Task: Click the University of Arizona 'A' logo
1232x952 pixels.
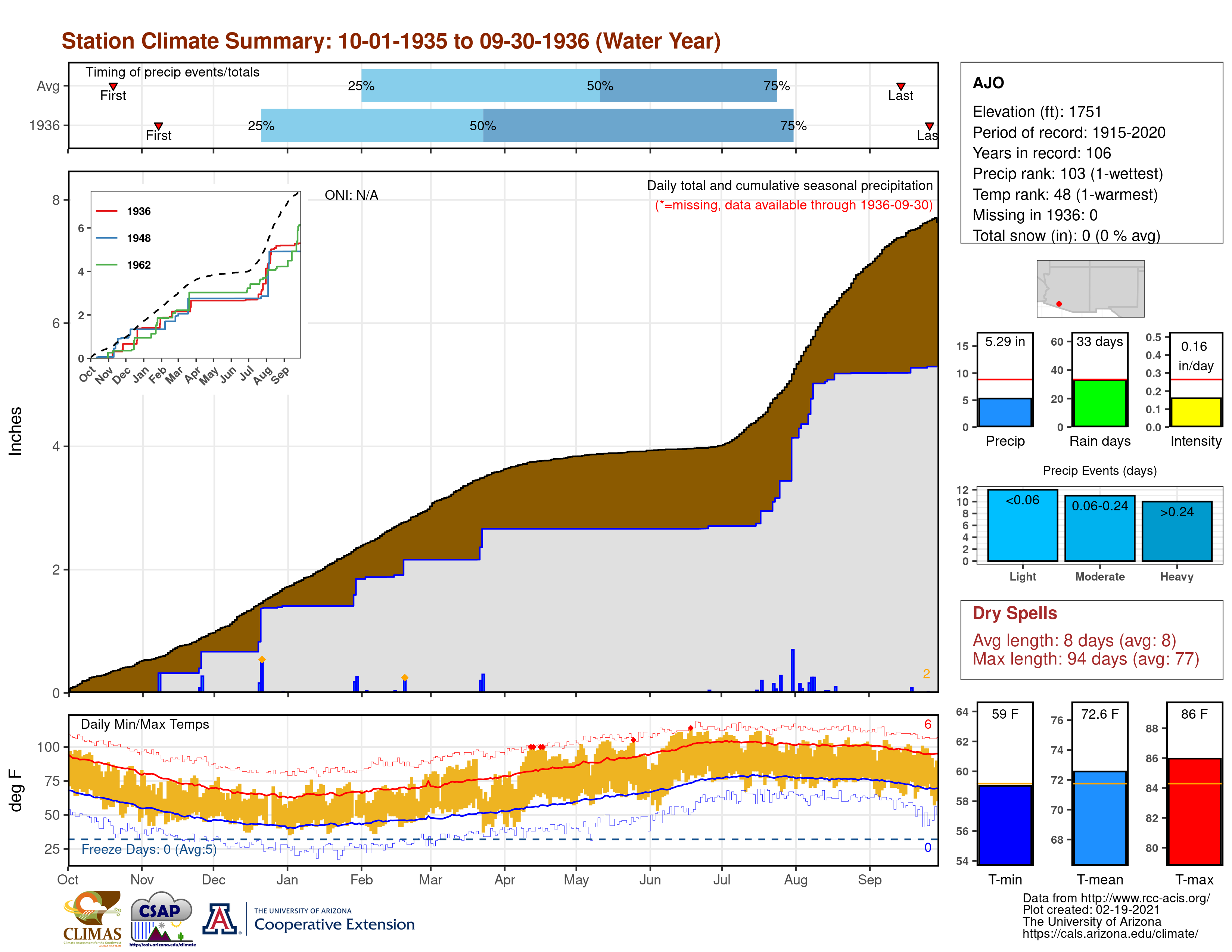Action: tap(221, 919)
